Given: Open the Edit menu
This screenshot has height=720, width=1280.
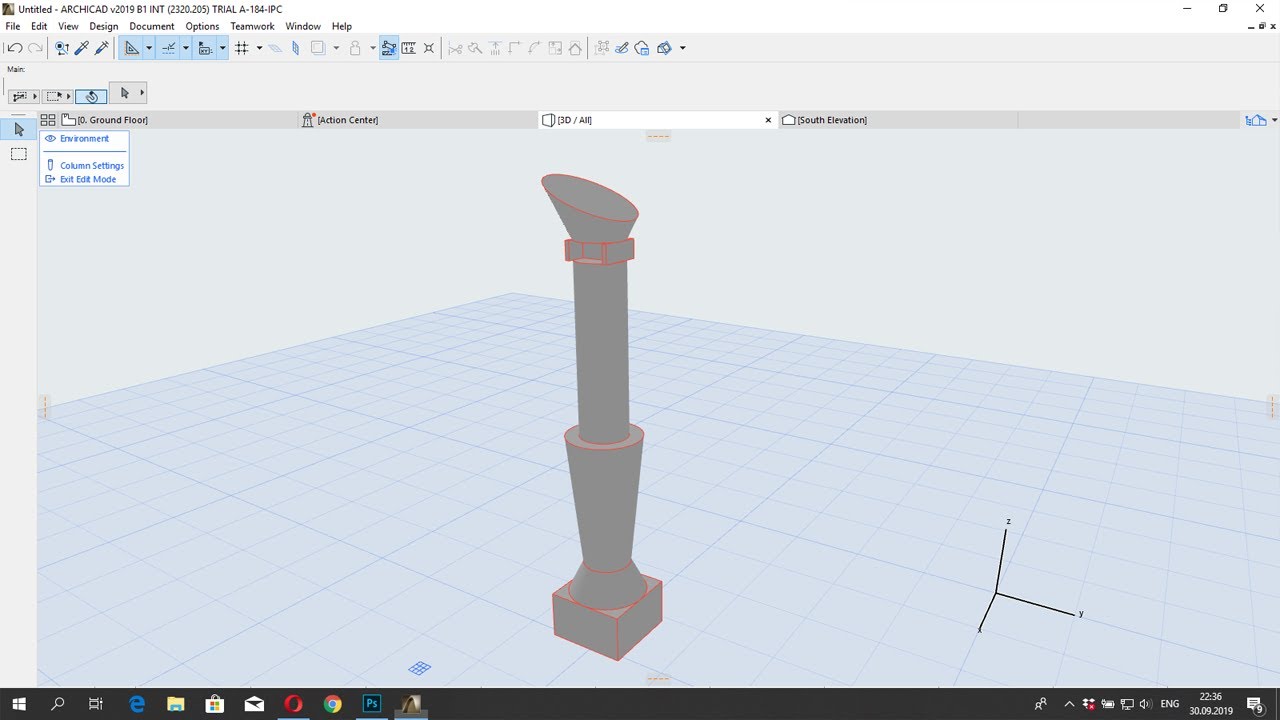Looking at the screenshot, I should (39, 26).
